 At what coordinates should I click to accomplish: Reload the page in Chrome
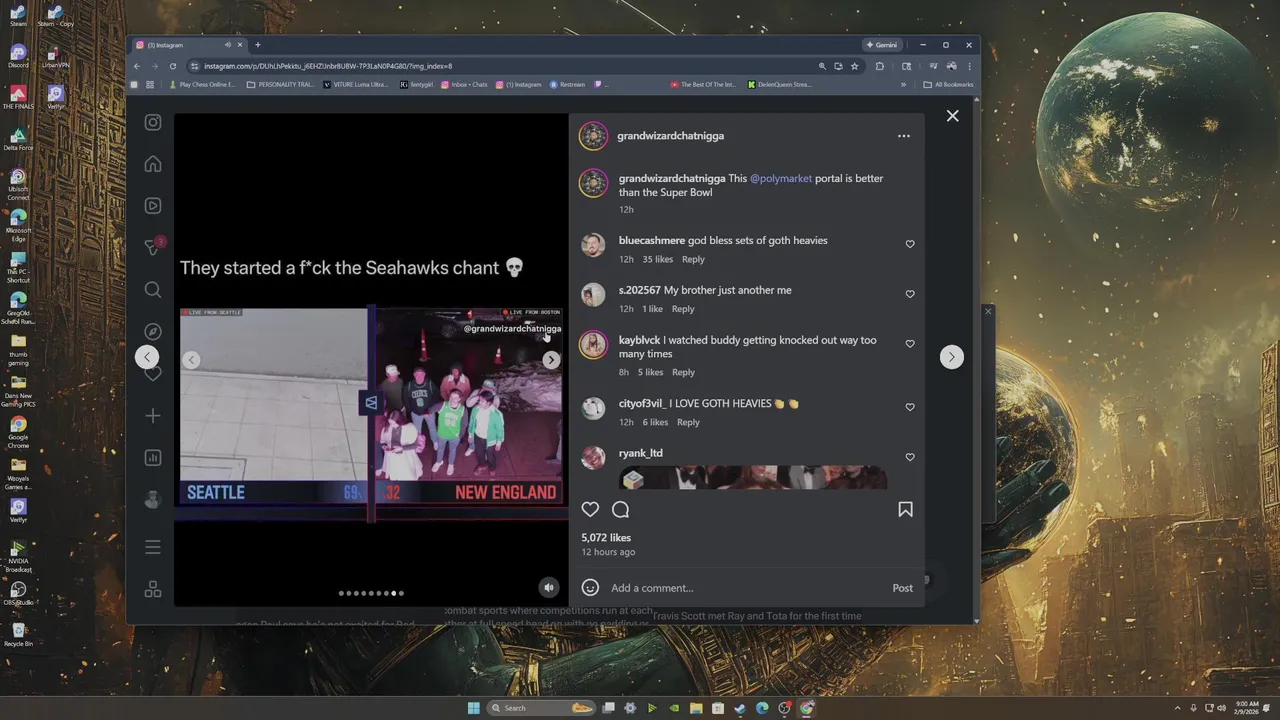172,66
